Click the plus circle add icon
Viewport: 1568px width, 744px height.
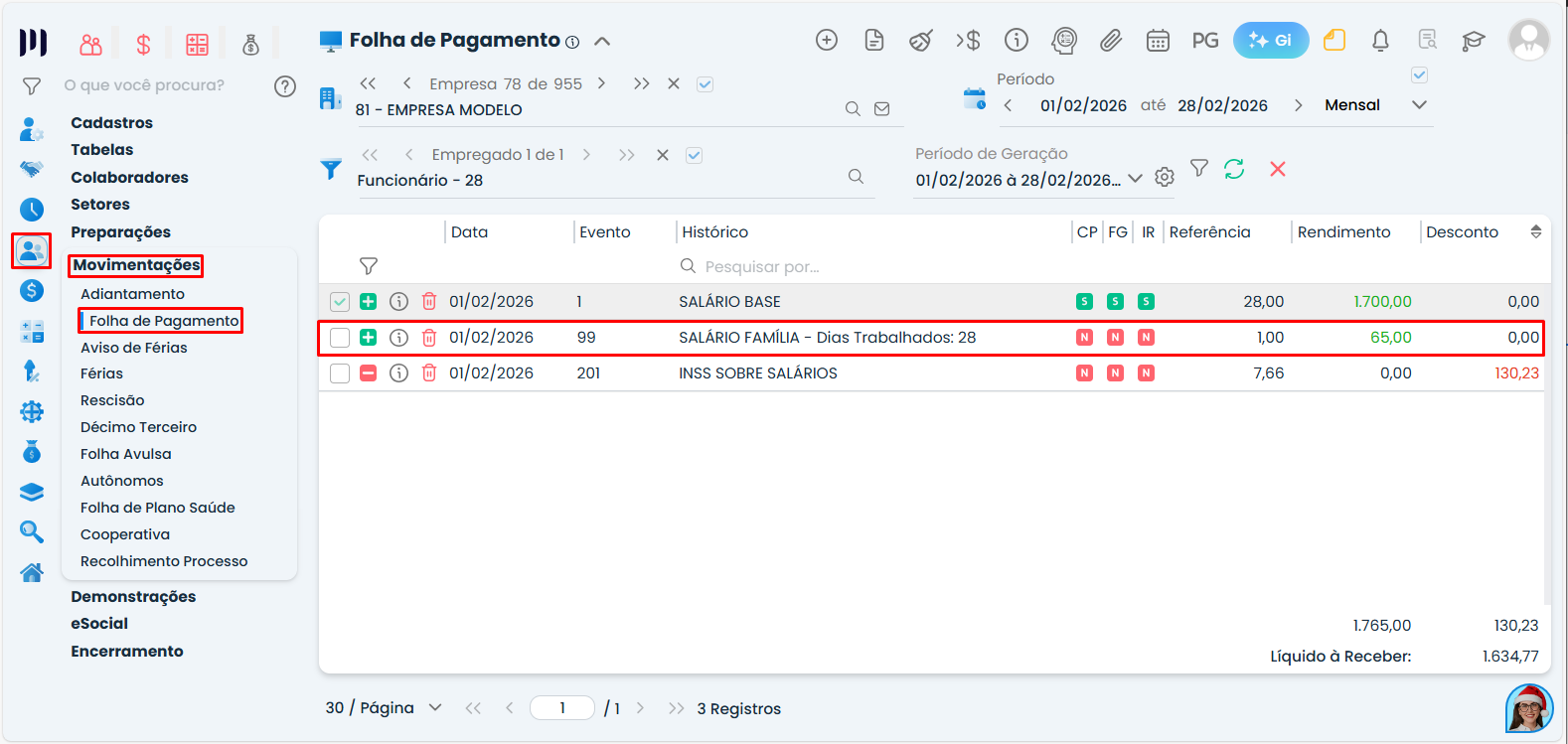(827, 41)
